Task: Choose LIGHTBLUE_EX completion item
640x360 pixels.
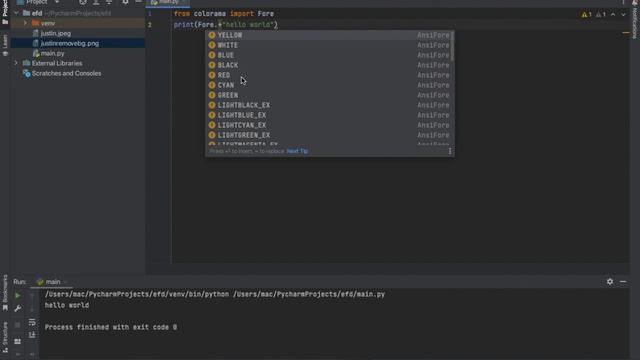Action: click(x=329, y=115)
